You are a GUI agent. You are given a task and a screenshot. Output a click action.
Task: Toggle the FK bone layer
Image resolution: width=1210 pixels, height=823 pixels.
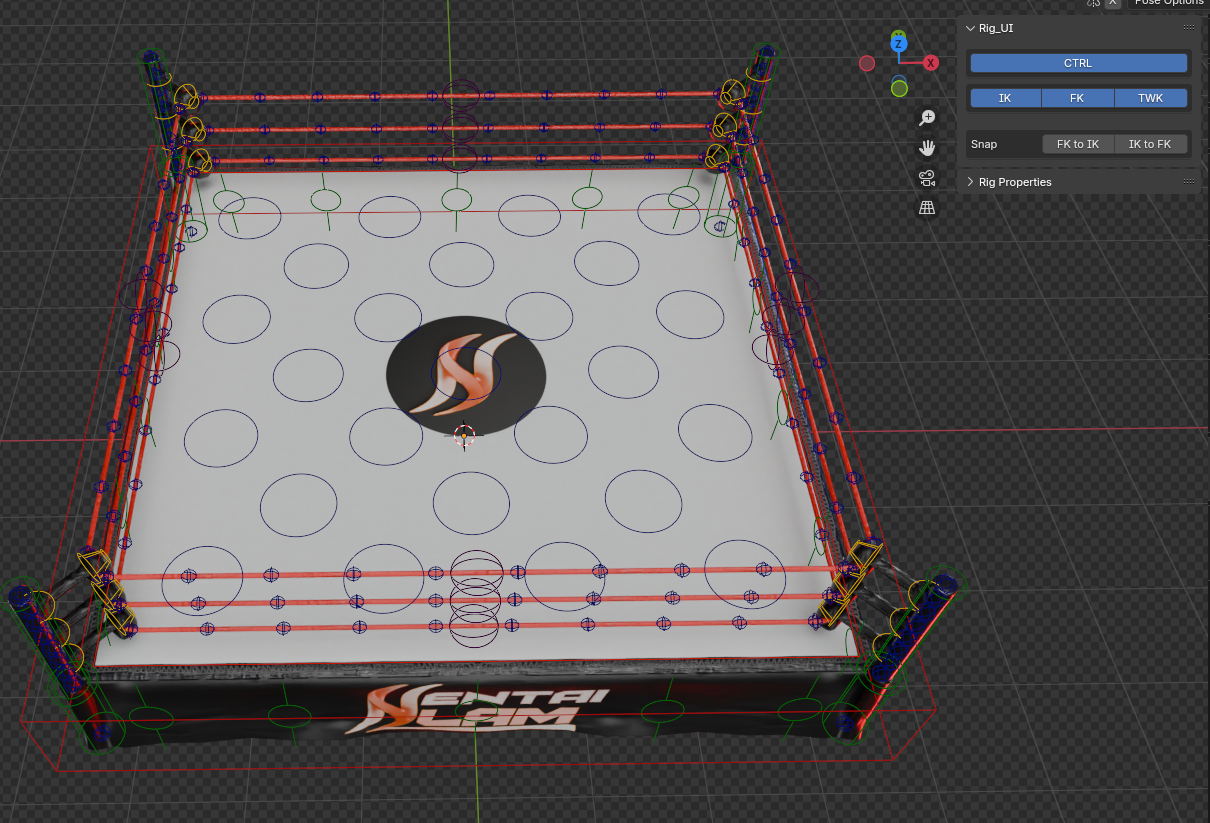pyautogui.click(x=1077, y=98)
